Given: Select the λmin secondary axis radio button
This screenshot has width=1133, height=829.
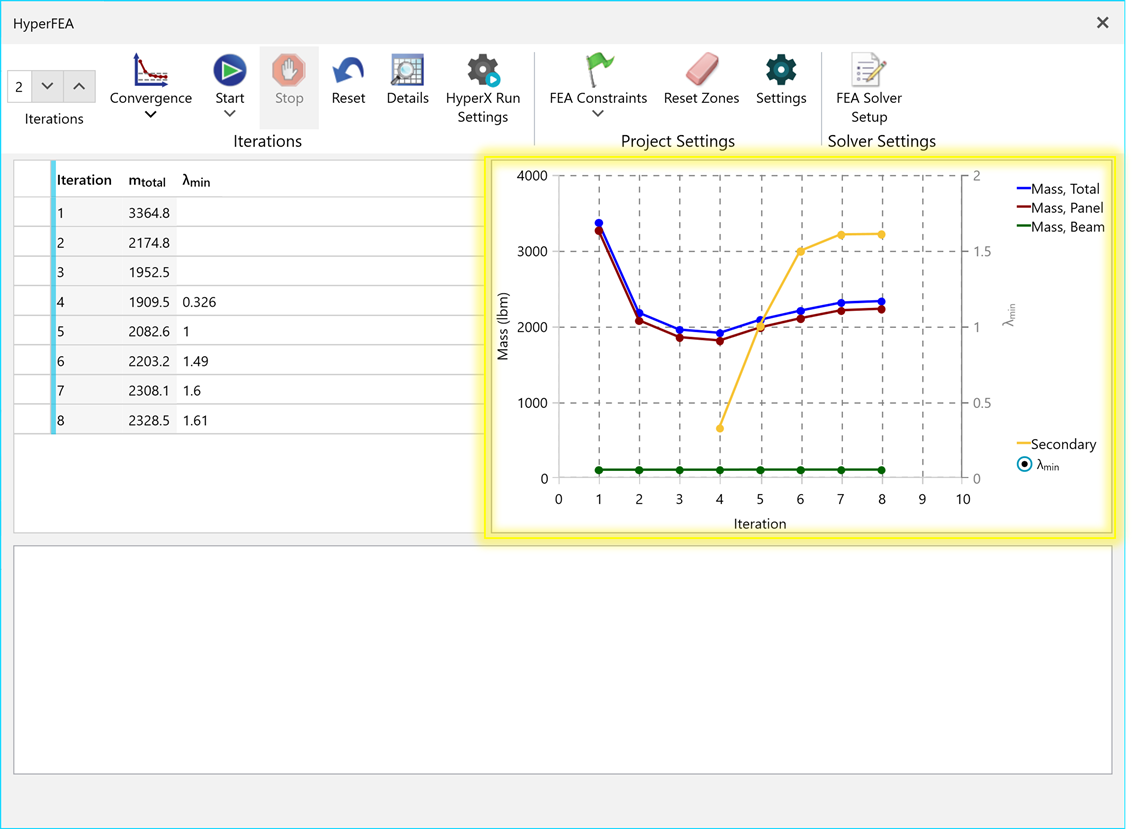Looking at the screenshot, I should pyautogui.click(x=1024, y=465).
